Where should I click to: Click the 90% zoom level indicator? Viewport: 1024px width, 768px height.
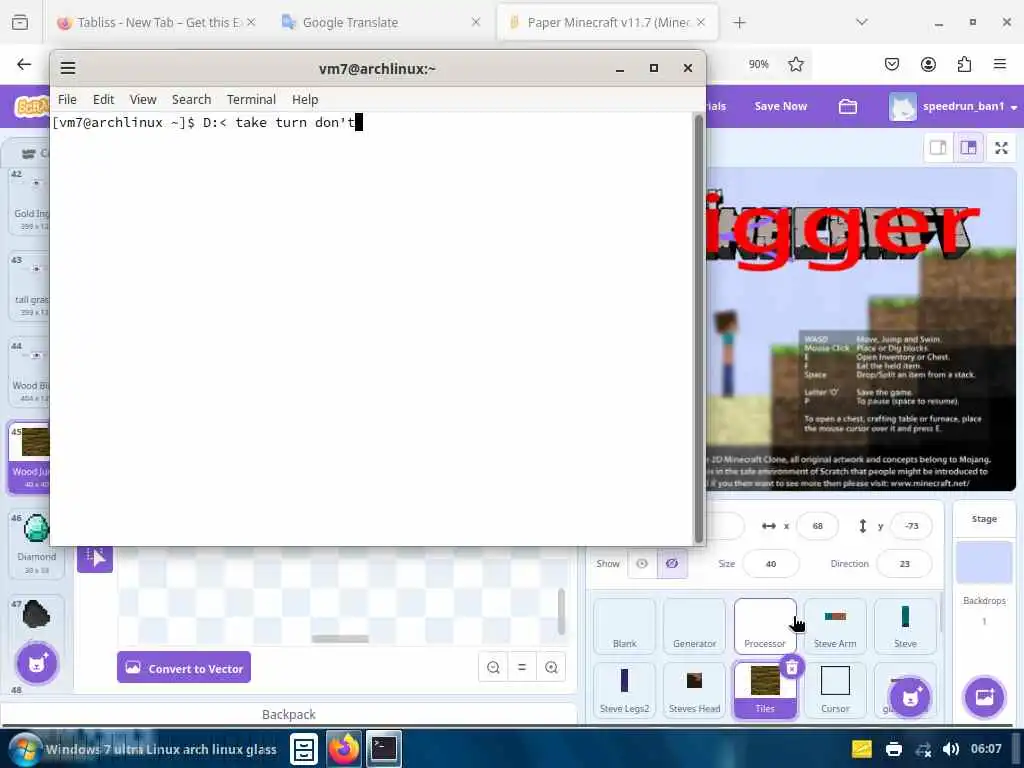click(758, 64)
